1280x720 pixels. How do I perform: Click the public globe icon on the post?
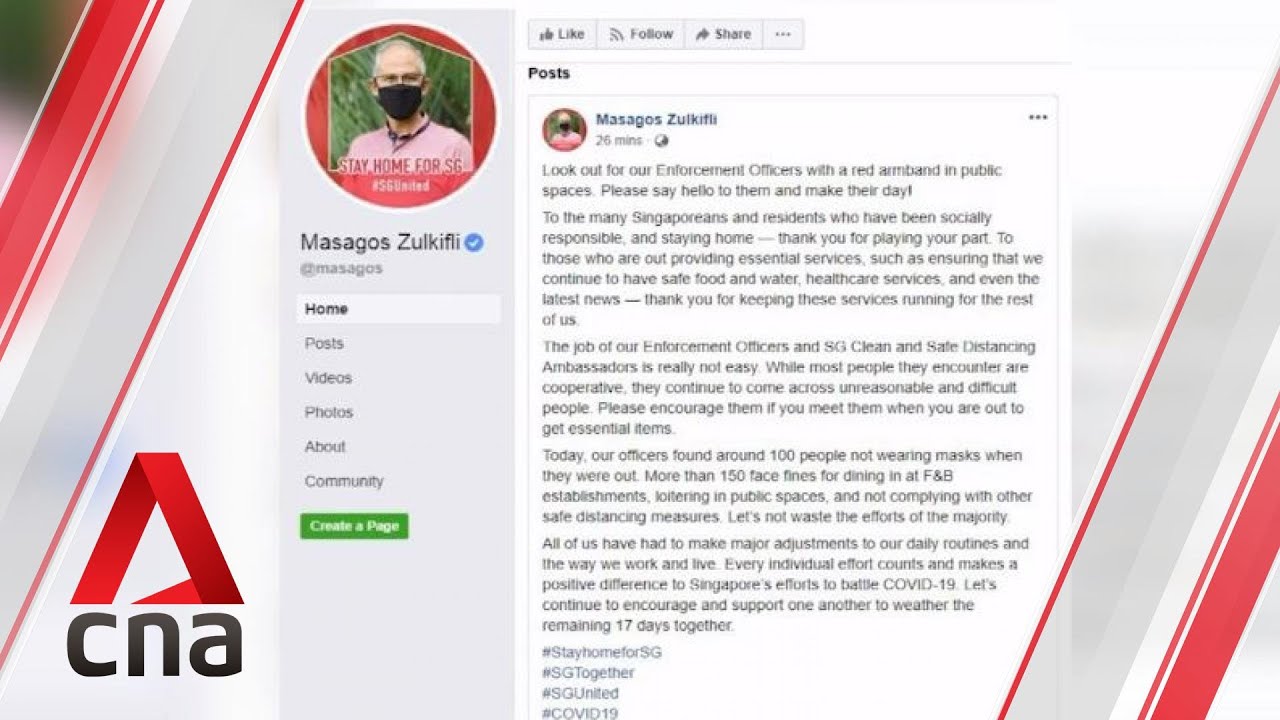tap(661, 141)
